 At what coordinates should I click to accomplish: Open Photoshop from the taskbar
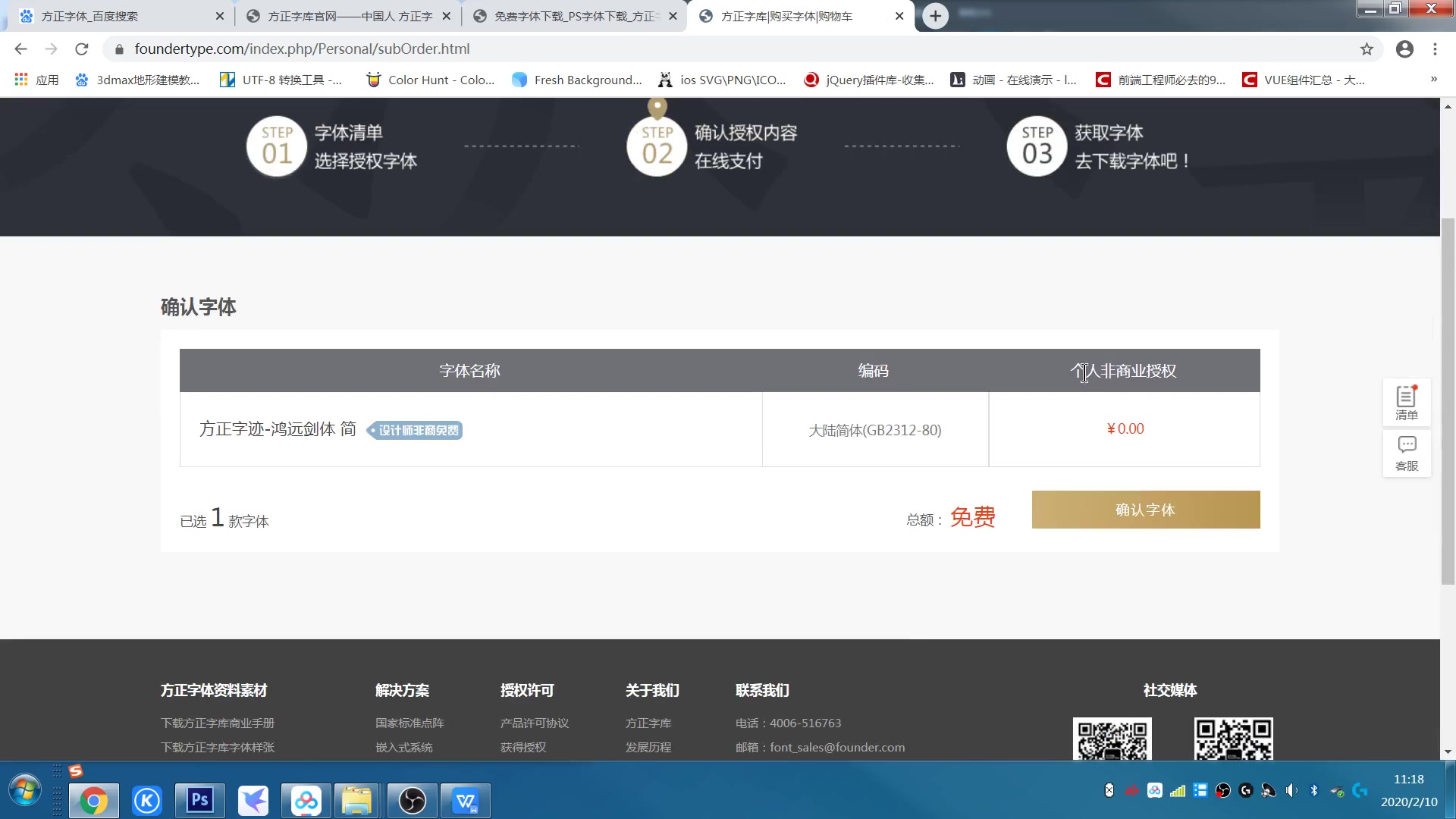[x=200, y=801]
